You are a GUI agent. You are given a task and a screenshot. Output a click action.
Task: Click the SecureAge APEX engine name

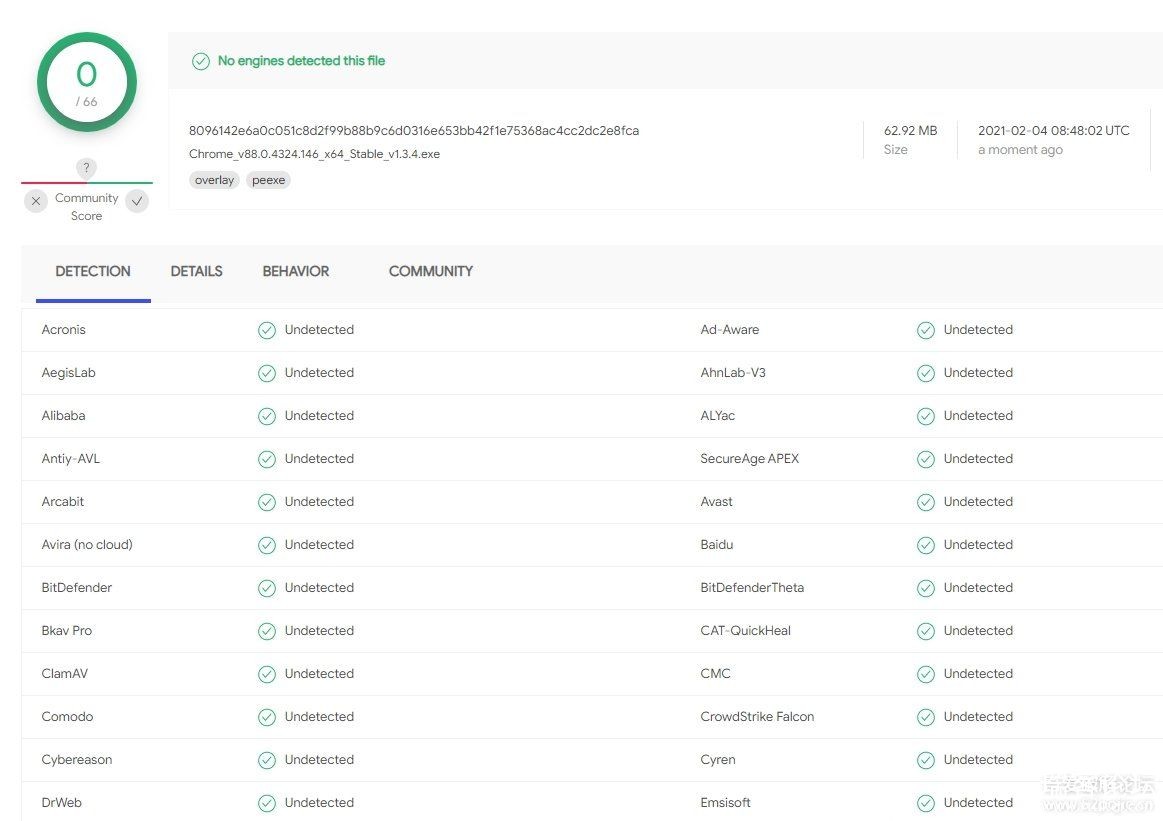[x=750, y=459]
